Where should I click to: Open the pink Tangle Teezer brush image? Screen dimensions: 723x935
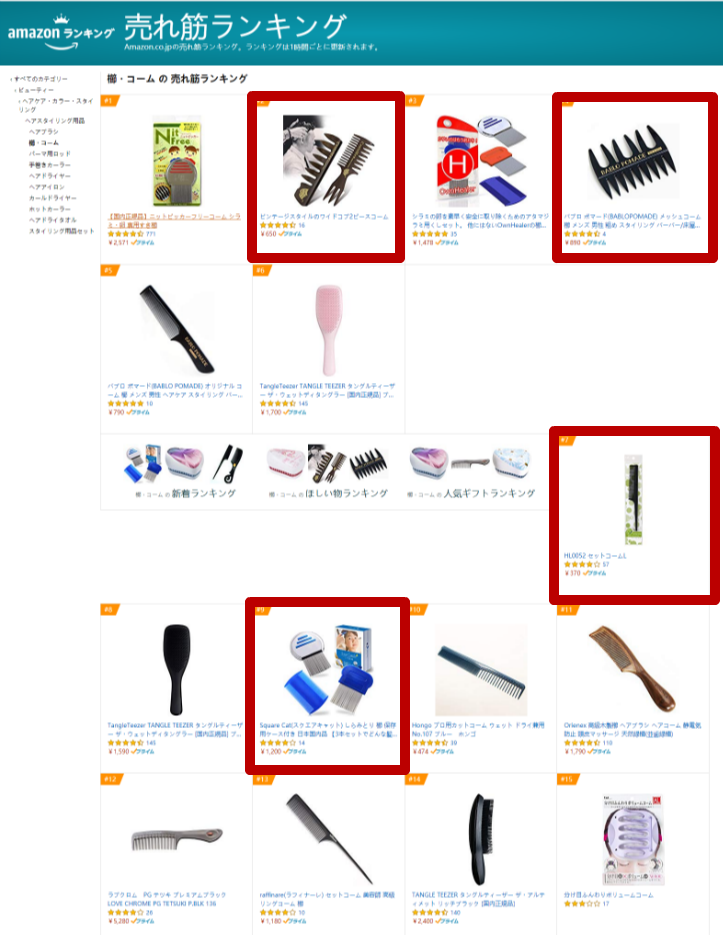[x=329, y=330]
